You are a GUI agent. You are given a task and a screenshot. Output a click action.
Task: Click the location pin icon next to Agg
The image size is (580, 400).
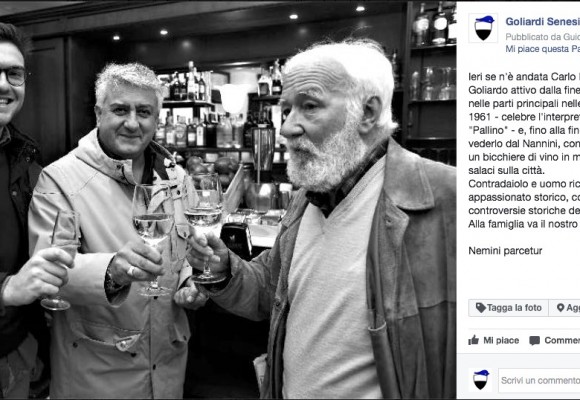tap(560, 308)
